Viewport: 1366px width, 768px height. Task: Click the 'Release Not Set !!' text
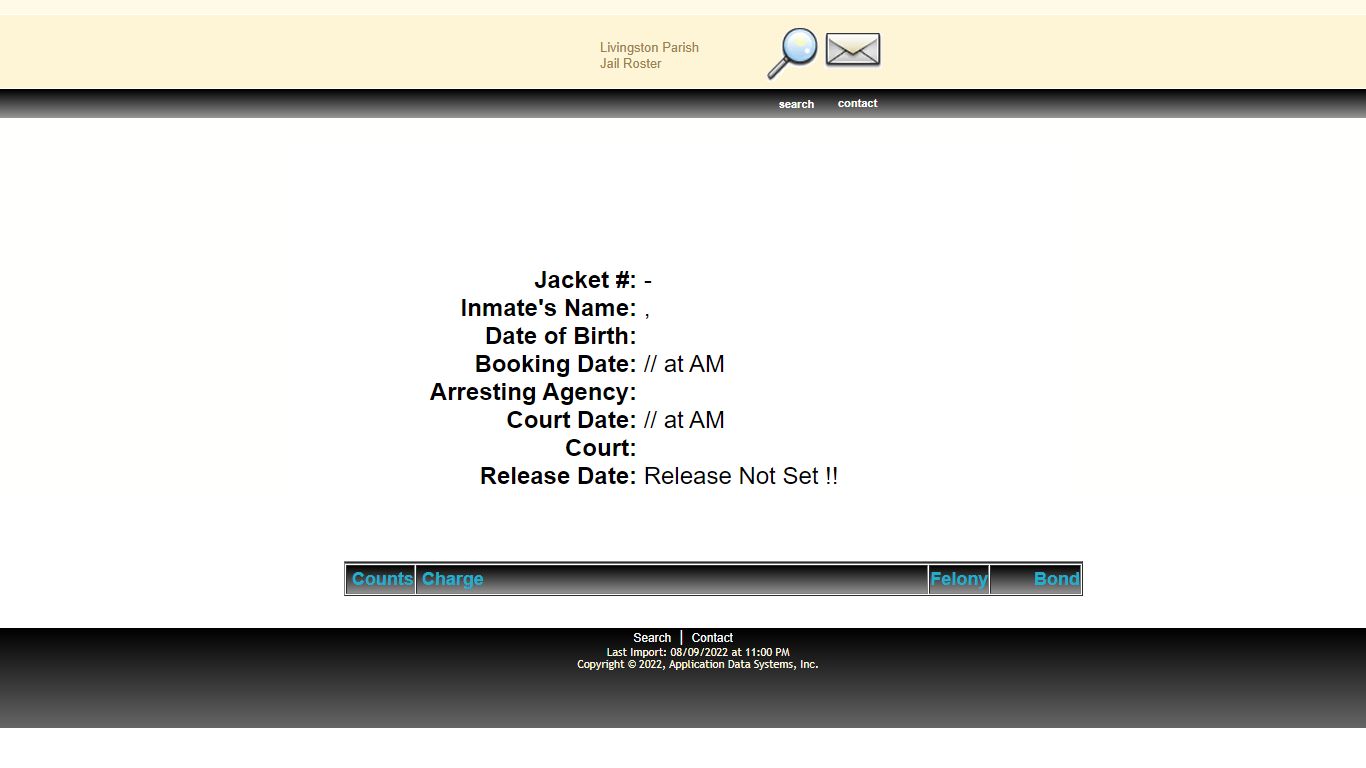click(741, 476)
